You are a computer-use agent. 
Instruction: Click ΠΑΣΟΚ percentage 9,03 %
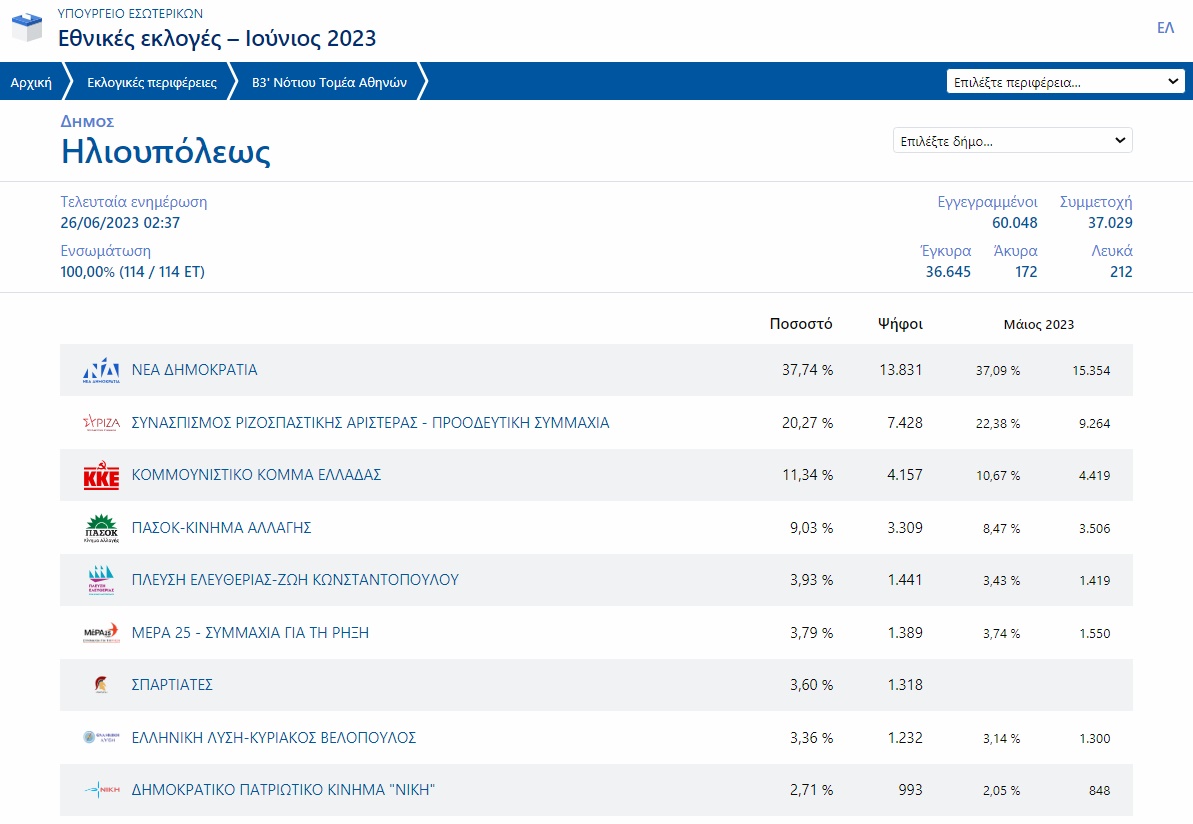(811, 527)
